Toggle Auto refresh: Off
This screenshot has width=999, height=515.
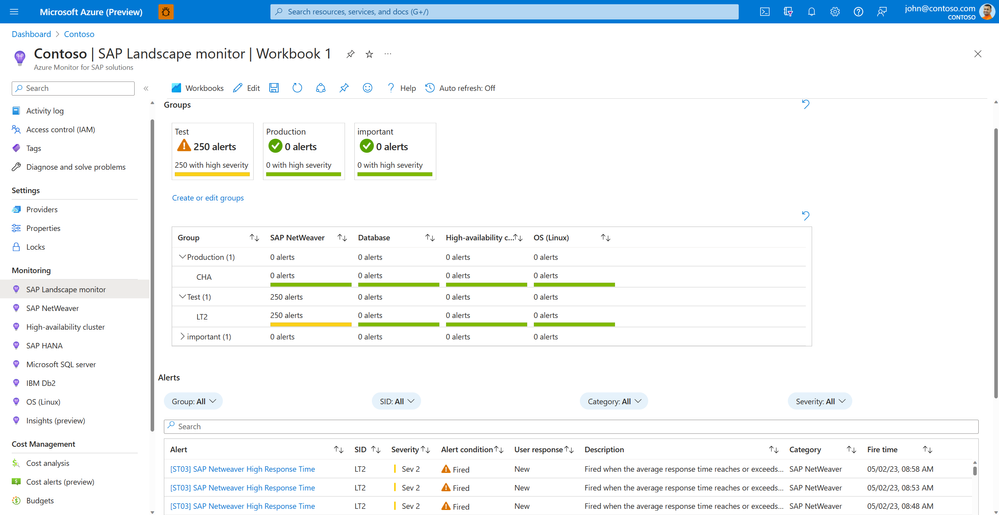pos(460,88)
